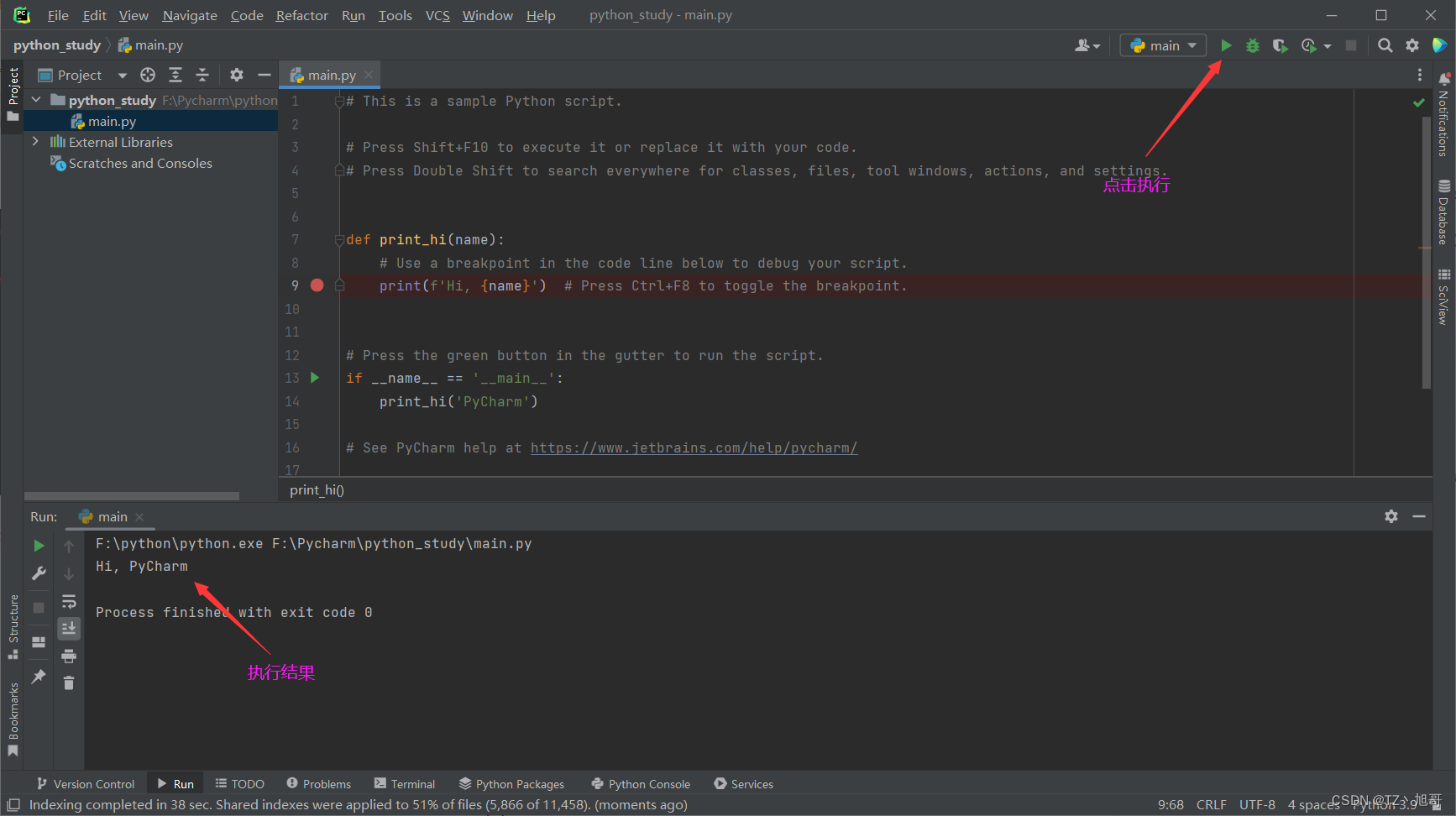Image resolution: width=1456 pixels, height=816 pixels.
Task: Click the python_study breadcrumb
Action: click(x=57, y=44)
